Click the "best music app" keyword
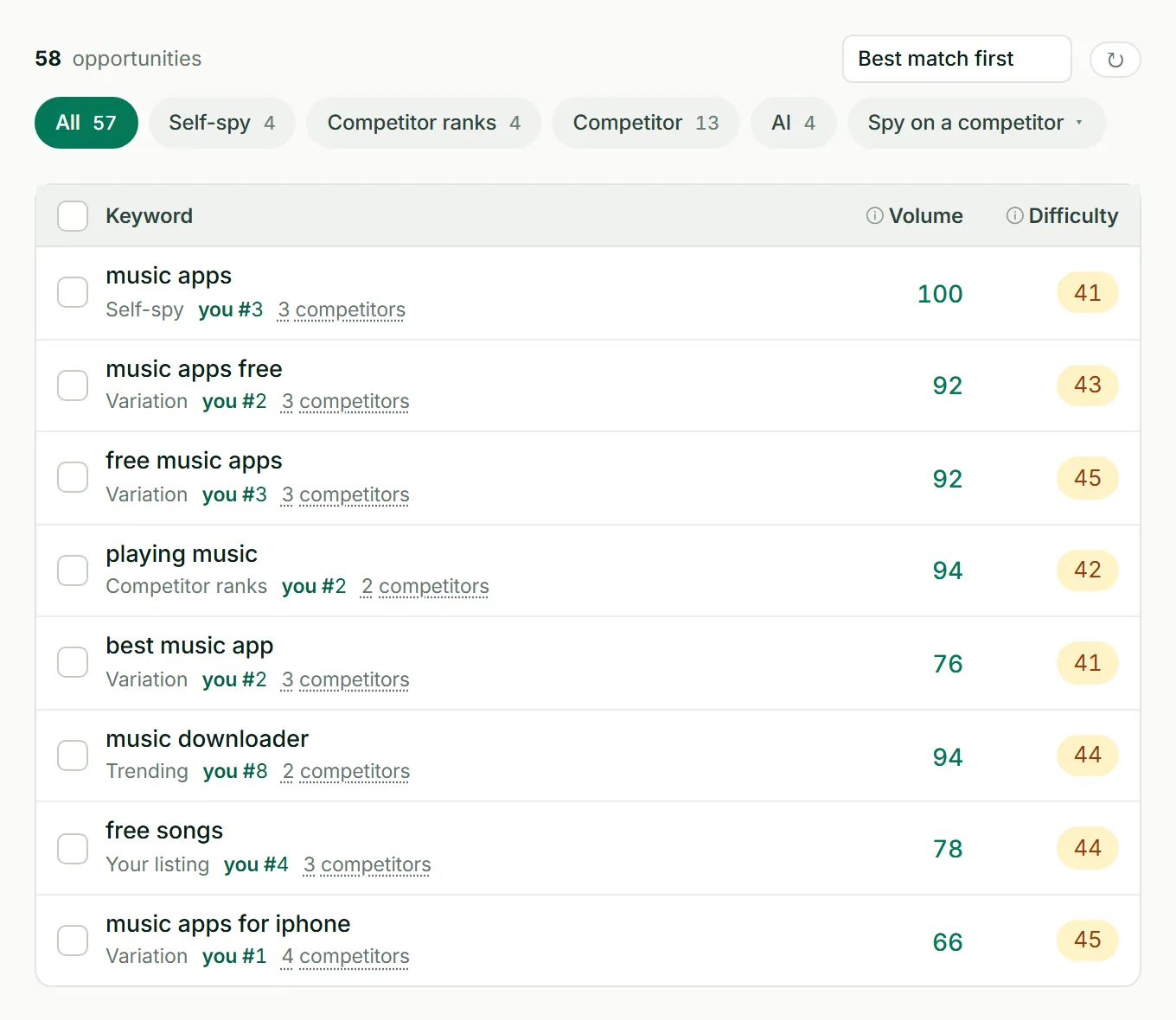 tap(189, 646)
